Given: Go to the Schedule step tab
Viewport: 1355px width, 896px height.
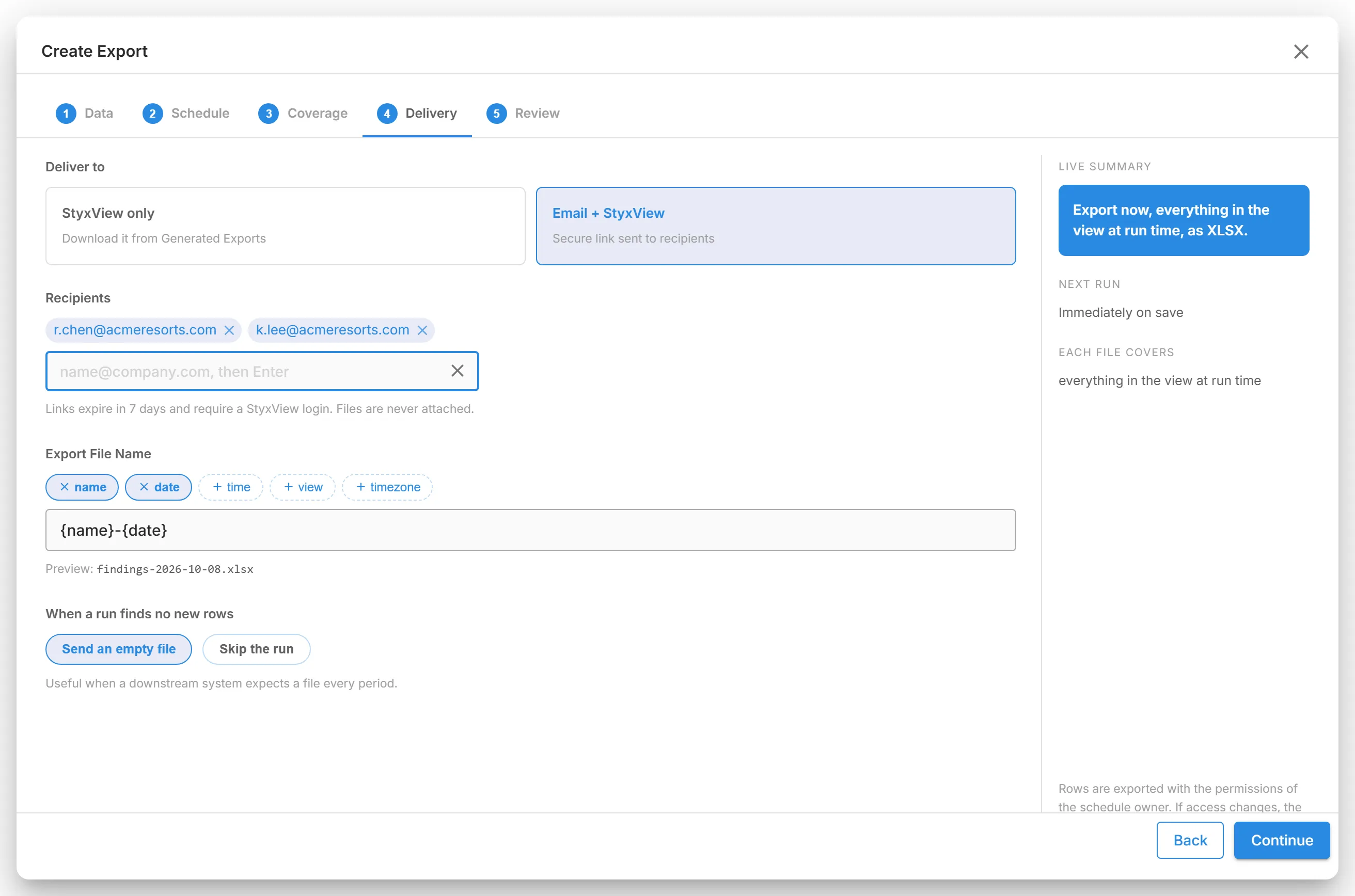Looking at the screenshot, I should click(186, 113).
